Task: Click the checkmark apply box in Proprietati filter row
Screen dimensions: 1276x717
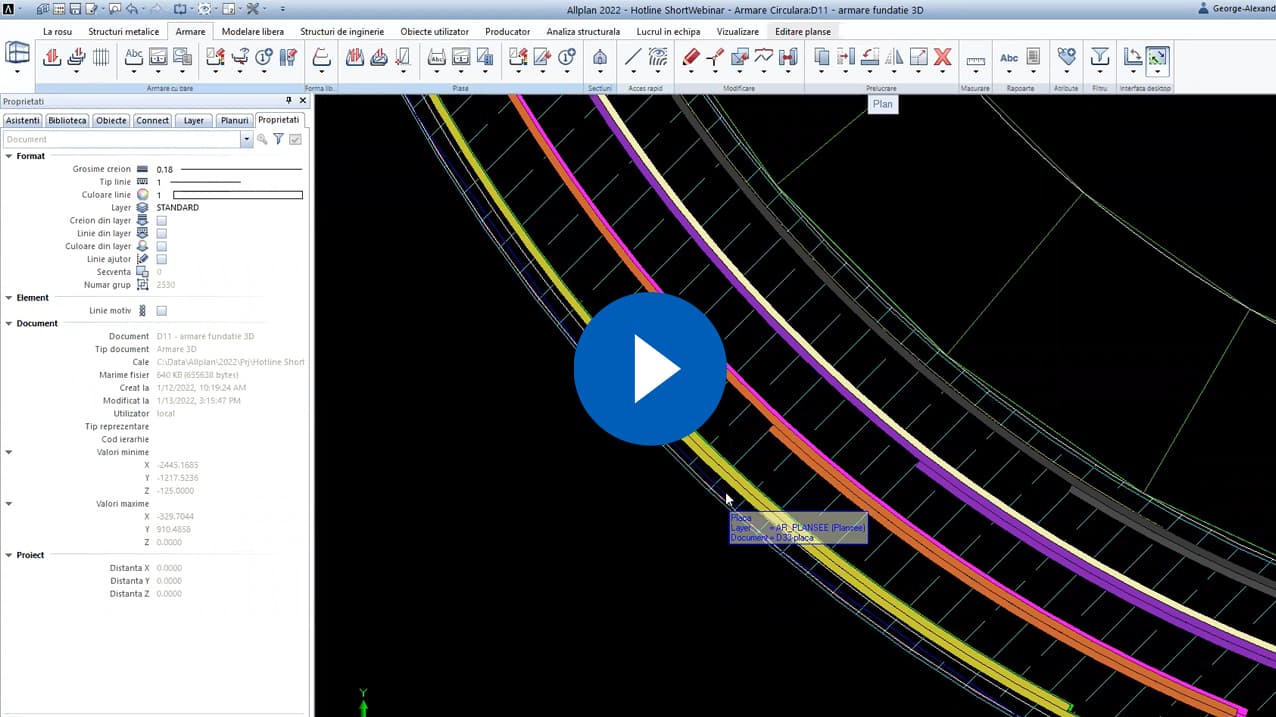Action: pyautogui.click(x=295, y=140)
